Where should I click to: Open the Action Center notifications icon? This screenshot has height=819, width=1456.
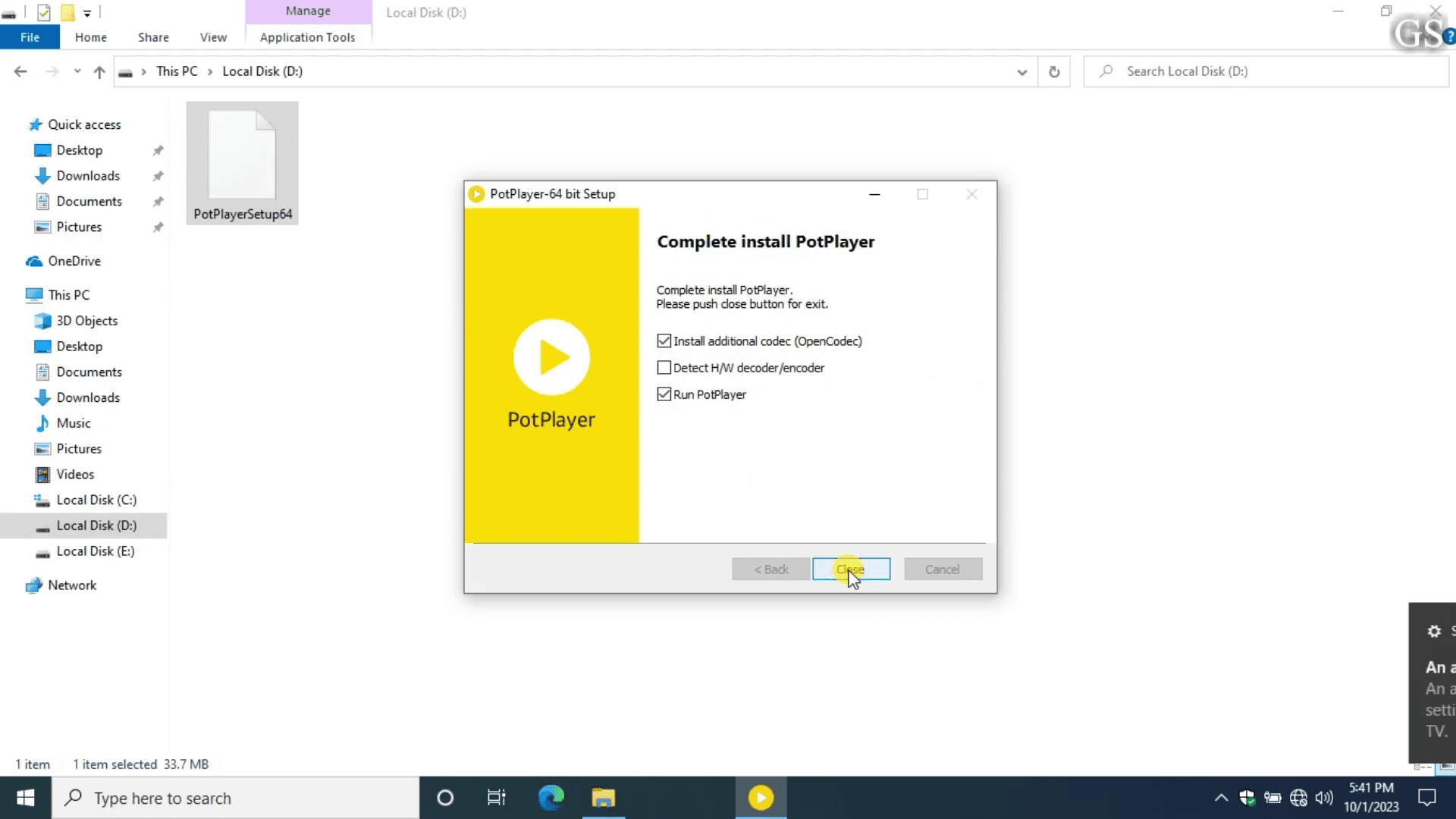[x=1427, y=798]
